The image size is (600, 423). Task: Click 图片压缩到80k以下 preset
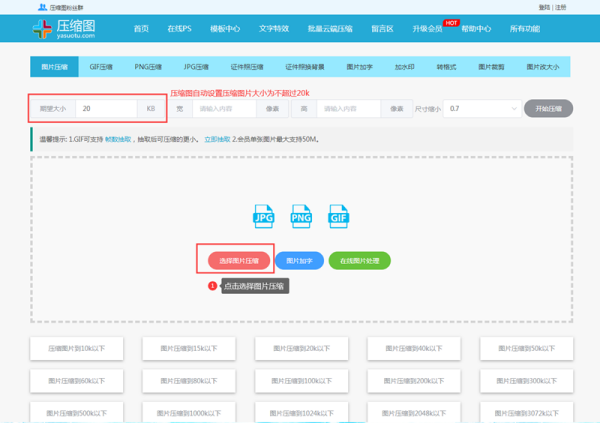tap(189, 381)
